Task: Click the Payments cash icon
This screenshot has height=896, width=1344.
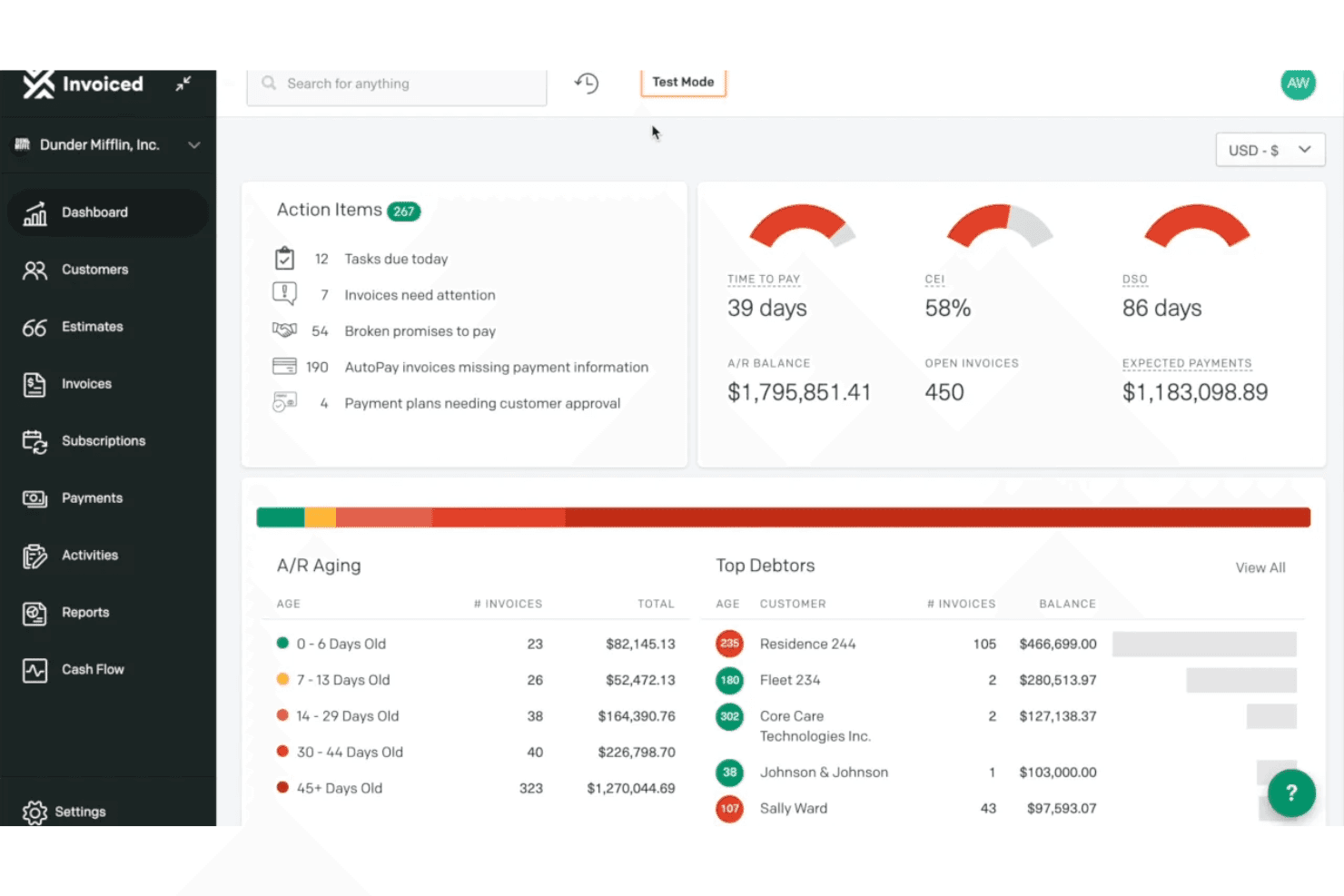Action: click(35, 498)
